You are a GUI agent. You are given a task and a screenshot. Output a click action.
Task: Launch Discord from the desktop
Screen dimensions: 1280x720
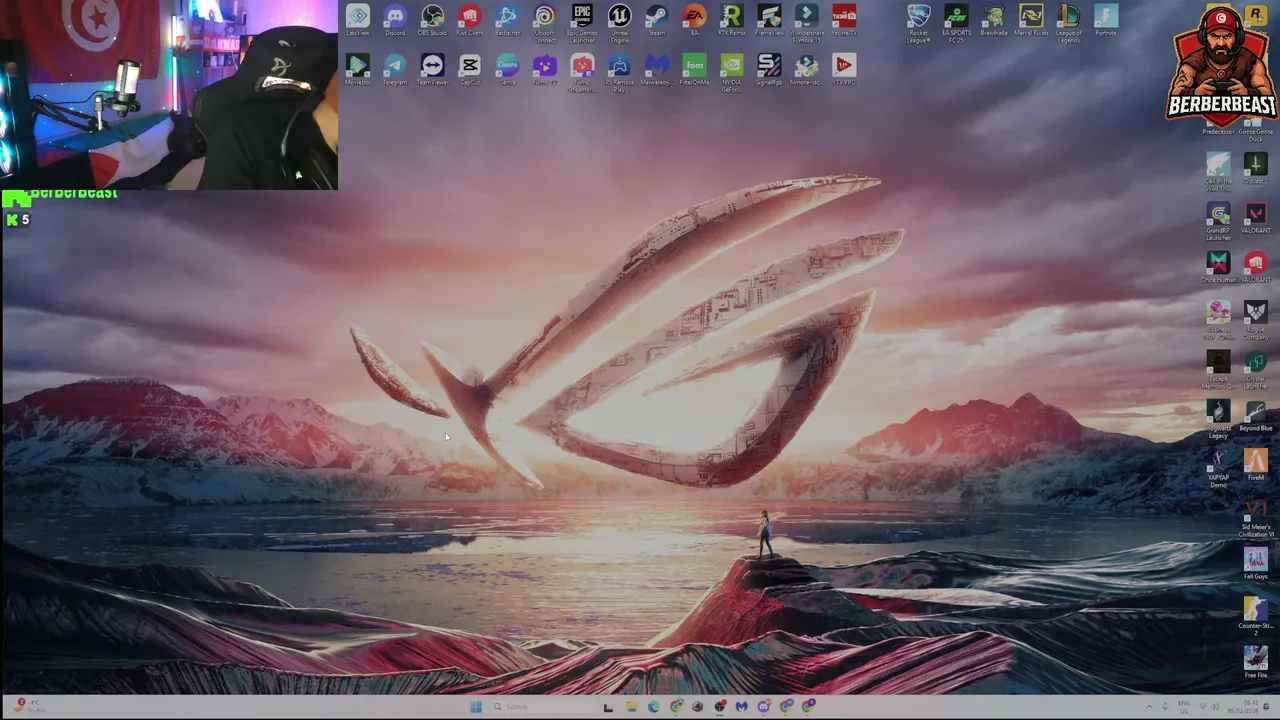click(395, 20)
